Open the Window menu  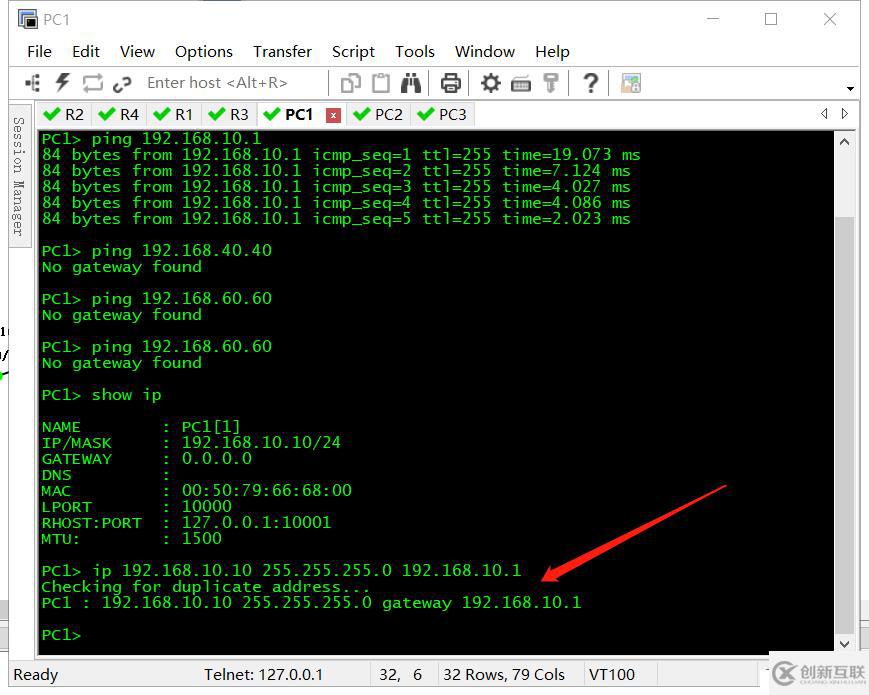tap(485, 52)
